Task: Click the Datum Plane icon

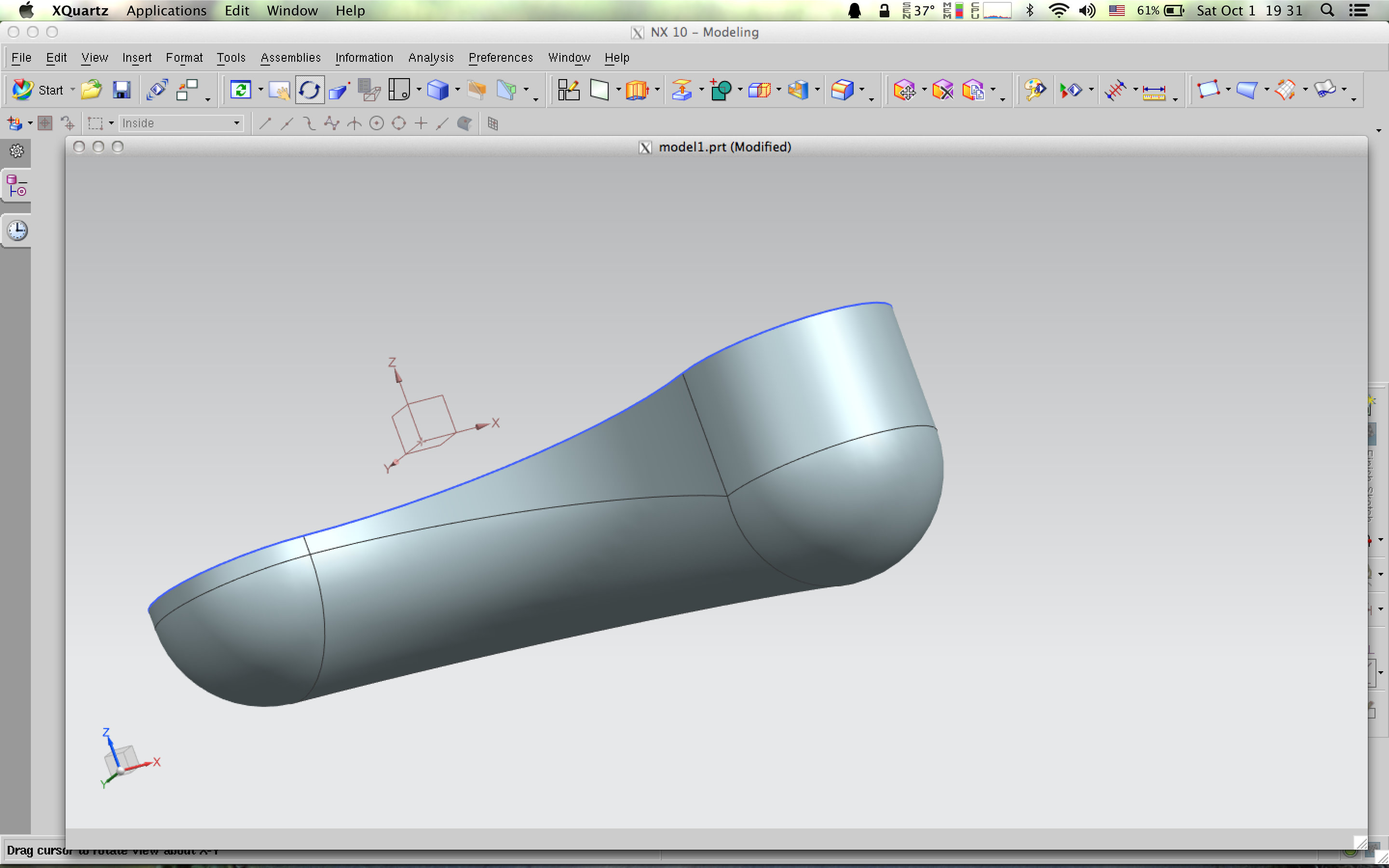Action: 599,90
